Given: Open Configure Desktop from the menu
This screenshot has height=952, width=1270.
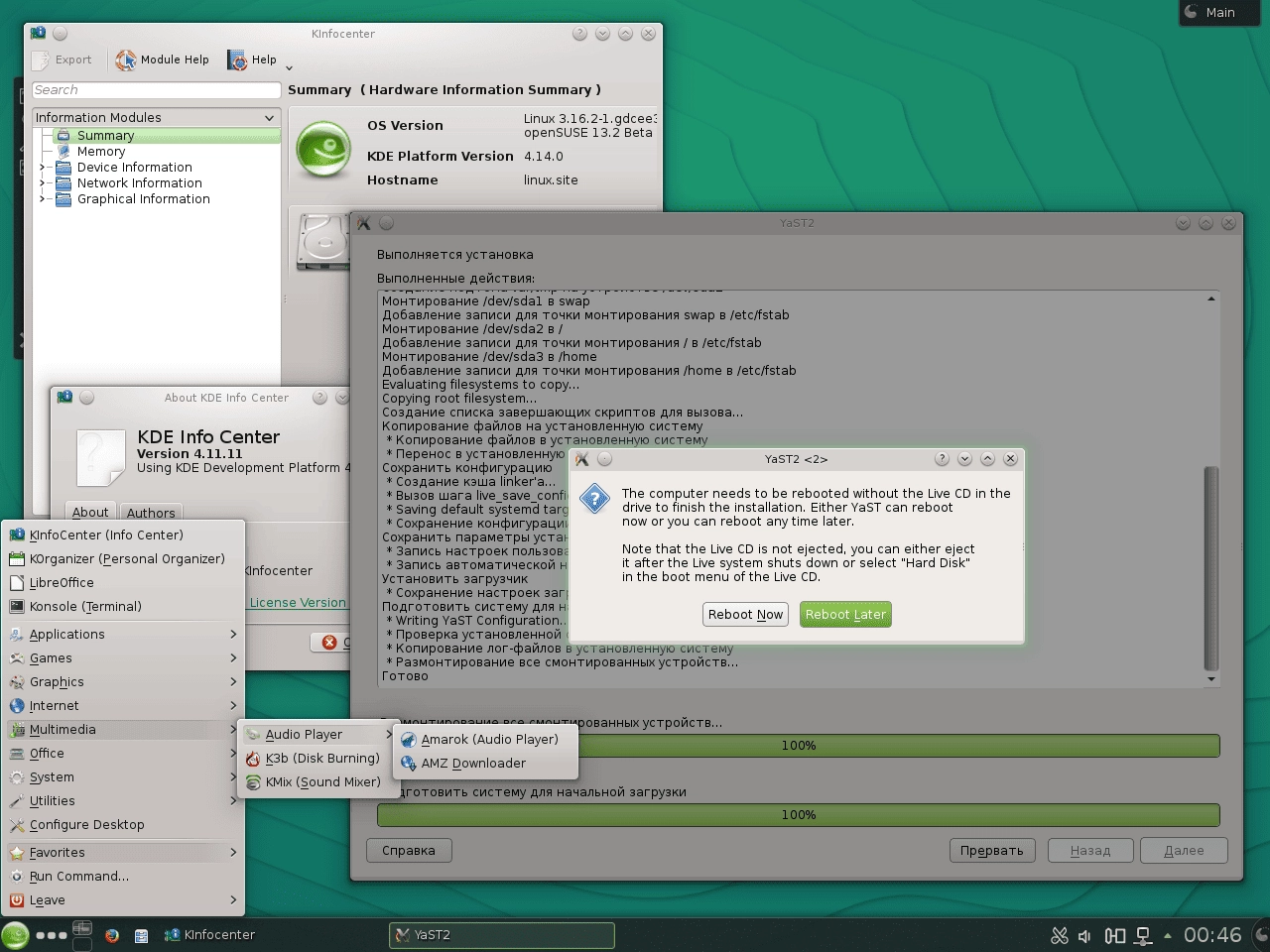Looking at the screenshot, I should 124,825.
